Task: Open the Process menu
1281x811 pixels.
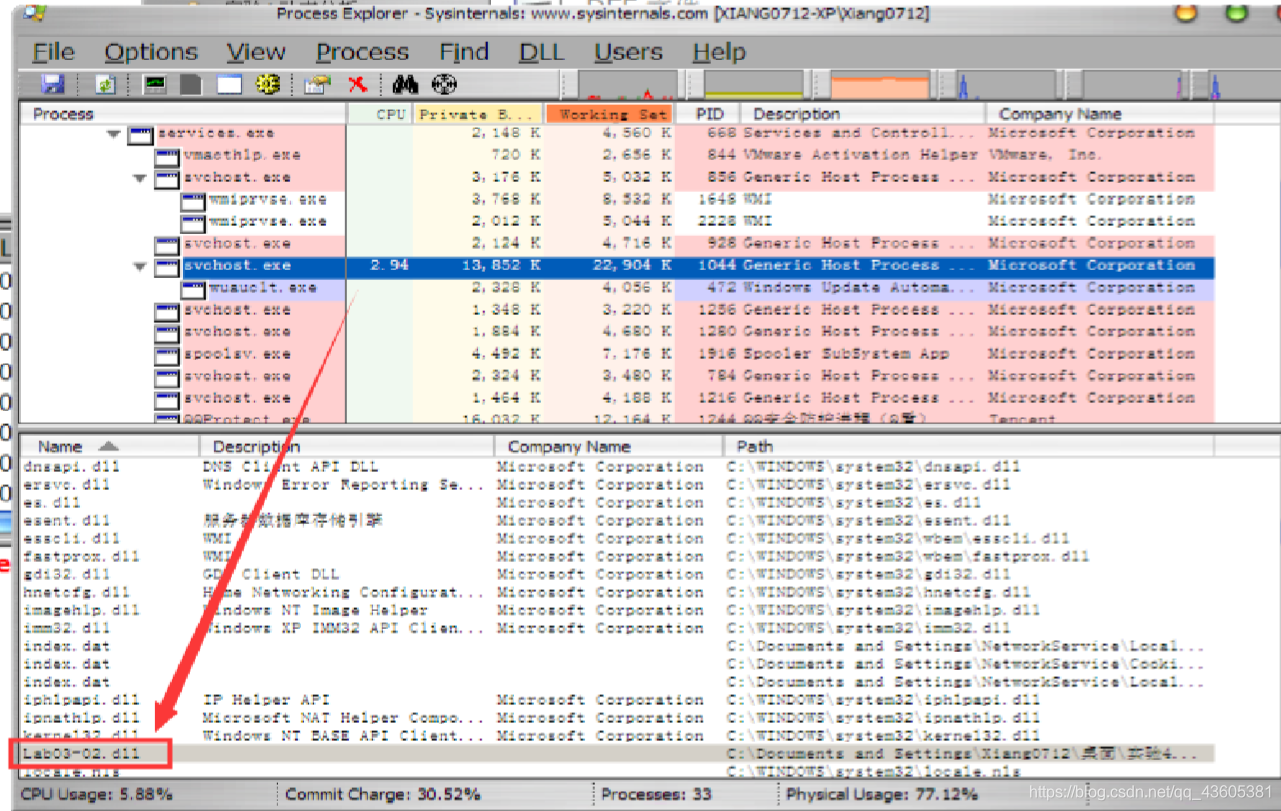Action: (362, 52)
